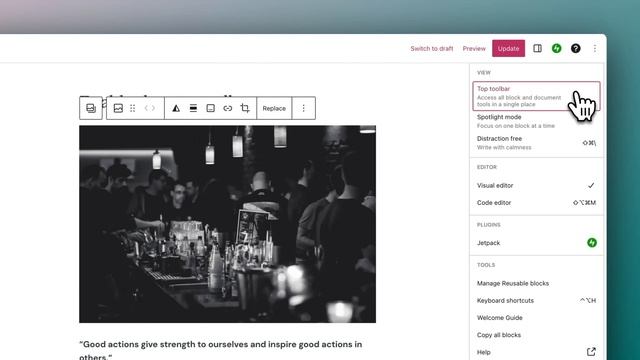The height and width of the screenshot is (360, 640).
Task: Click the Image block type icon
Action: [x=118, y=108]
